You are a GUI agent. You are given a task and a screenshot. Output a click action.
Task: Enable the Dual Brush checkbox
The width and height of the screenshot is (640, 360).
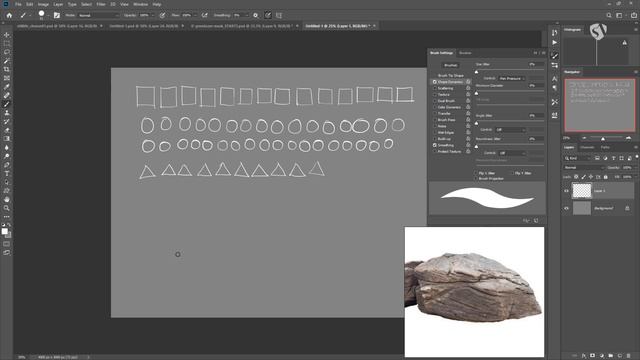(435, 101)
